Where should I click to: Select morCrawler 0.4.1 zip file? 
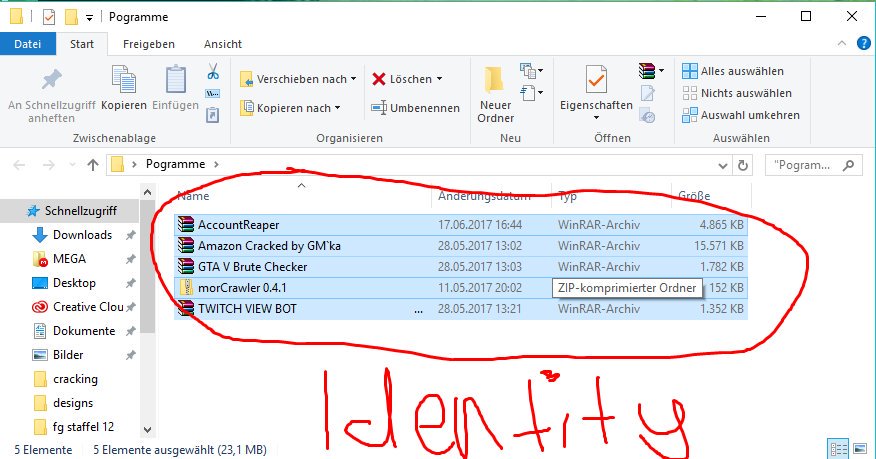(x=460, y=288)
